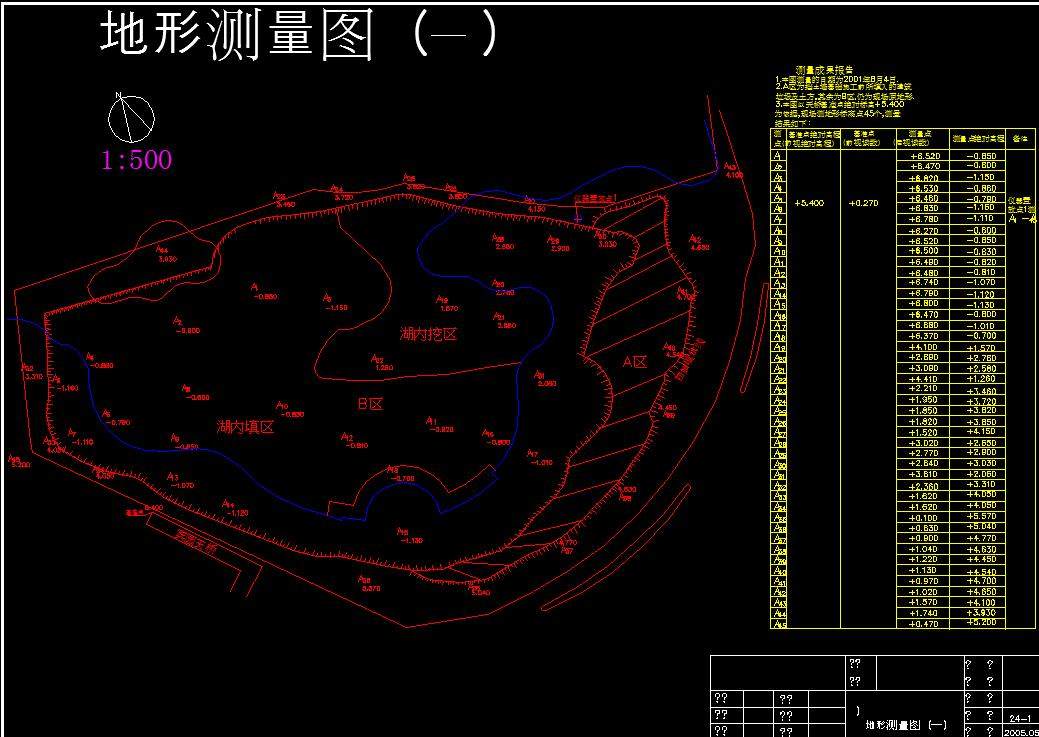Click sheet number 24-1 in title block
Image resolution: width=1039 pixels, height=737 pixels.
click(1021, 718)
